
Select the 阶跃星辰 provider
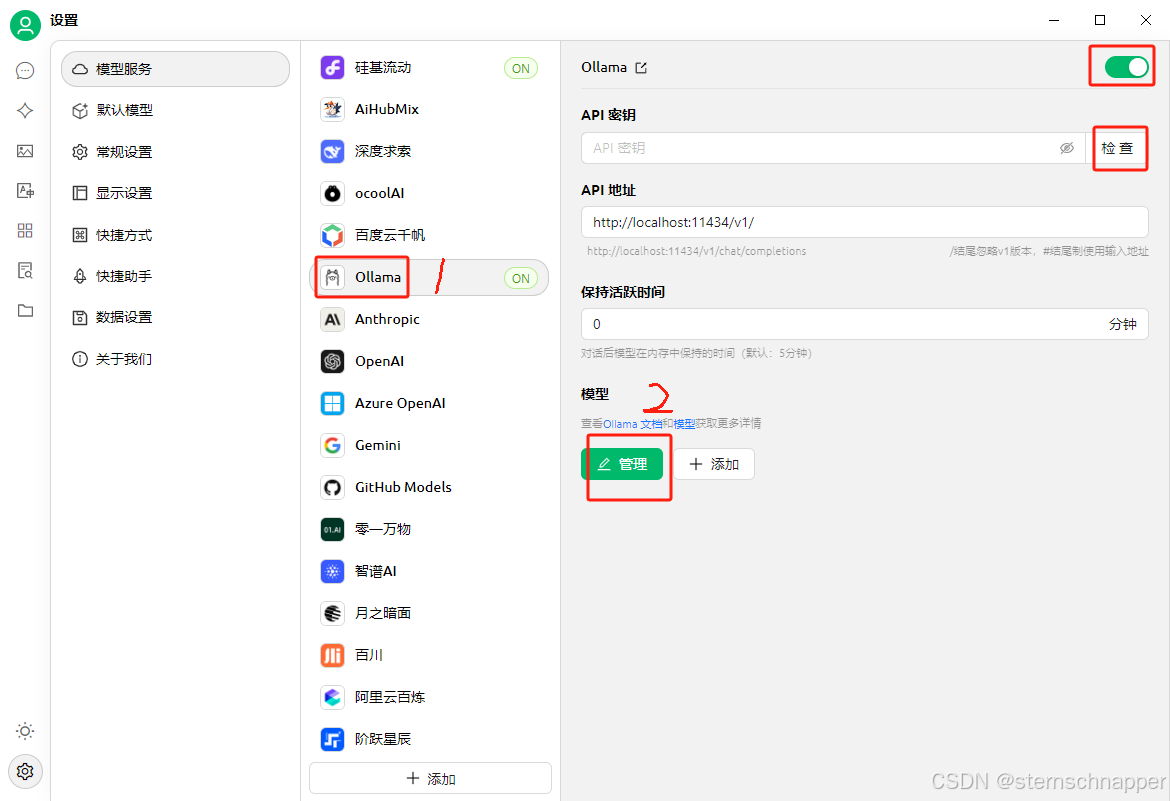pos(429,739)
